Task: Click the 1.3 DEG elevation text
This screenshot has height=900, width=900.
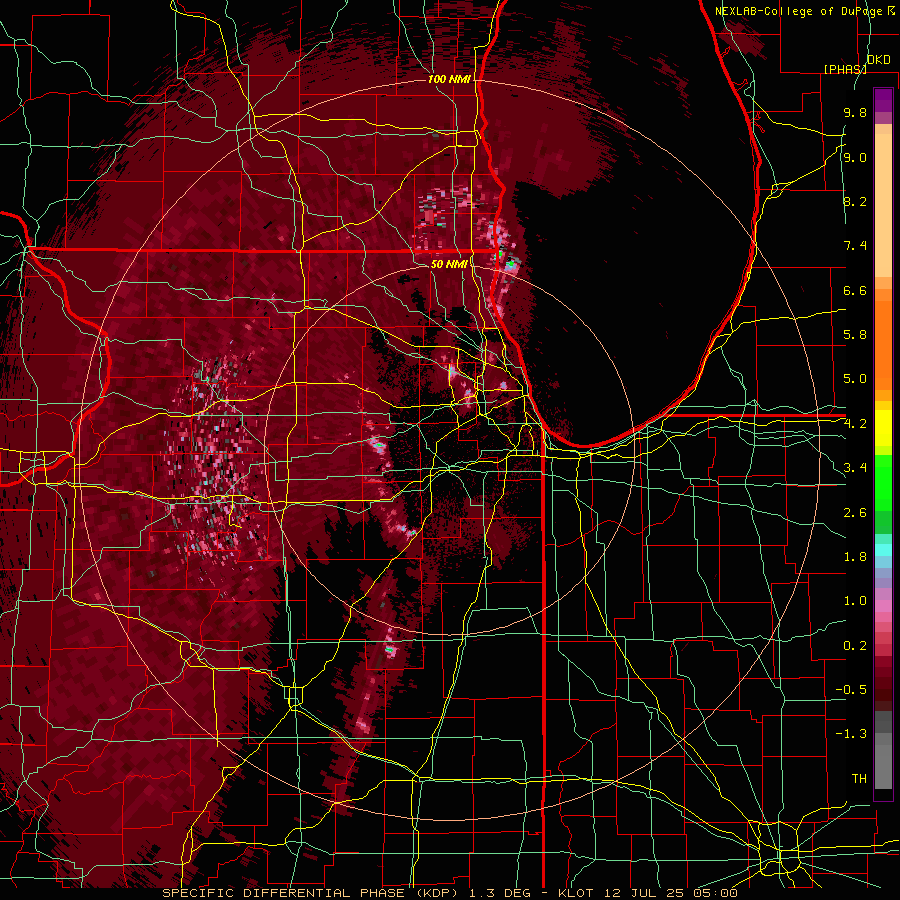Action: coord(501,893)
